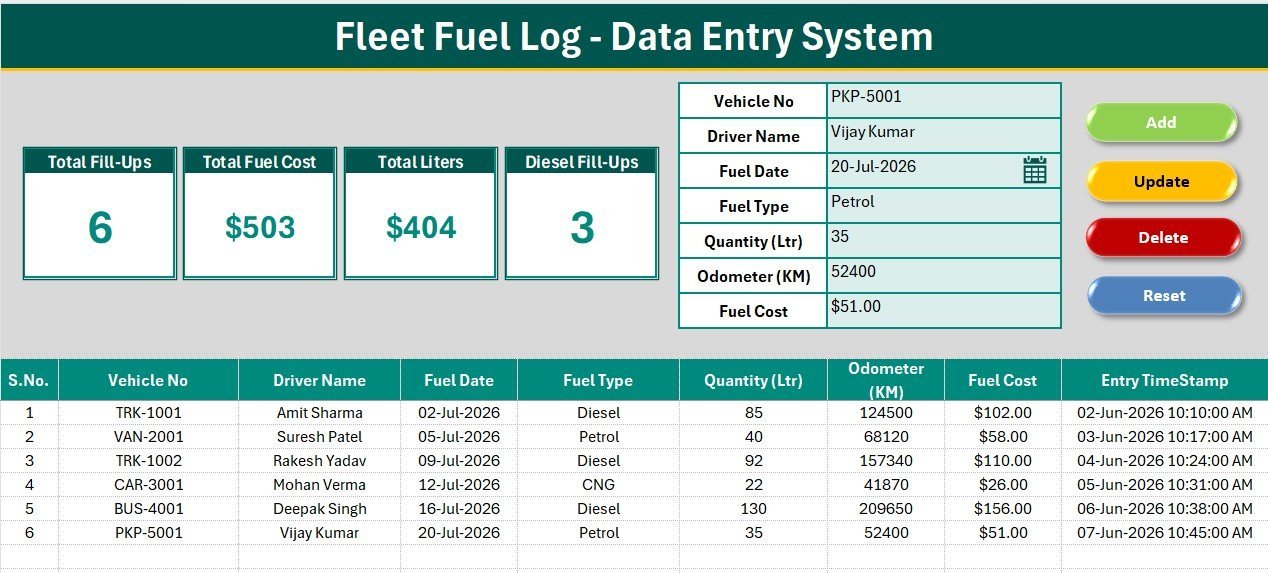Click the Vehicle No column header in table
The width and height of the screenshot is (1268, 573).
pyautogui.click(x=148, y=380)
